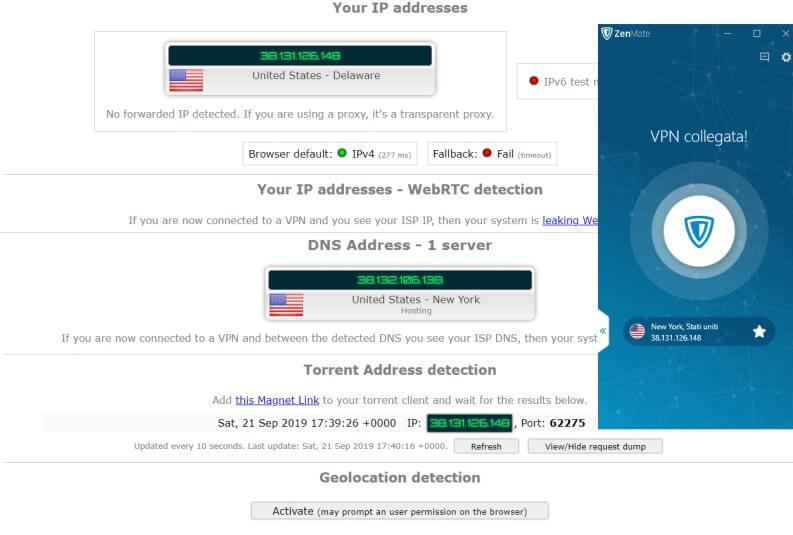Screen dimensions: 793x535
Task: Activate geolocation detection button
Action: point(400,511)
